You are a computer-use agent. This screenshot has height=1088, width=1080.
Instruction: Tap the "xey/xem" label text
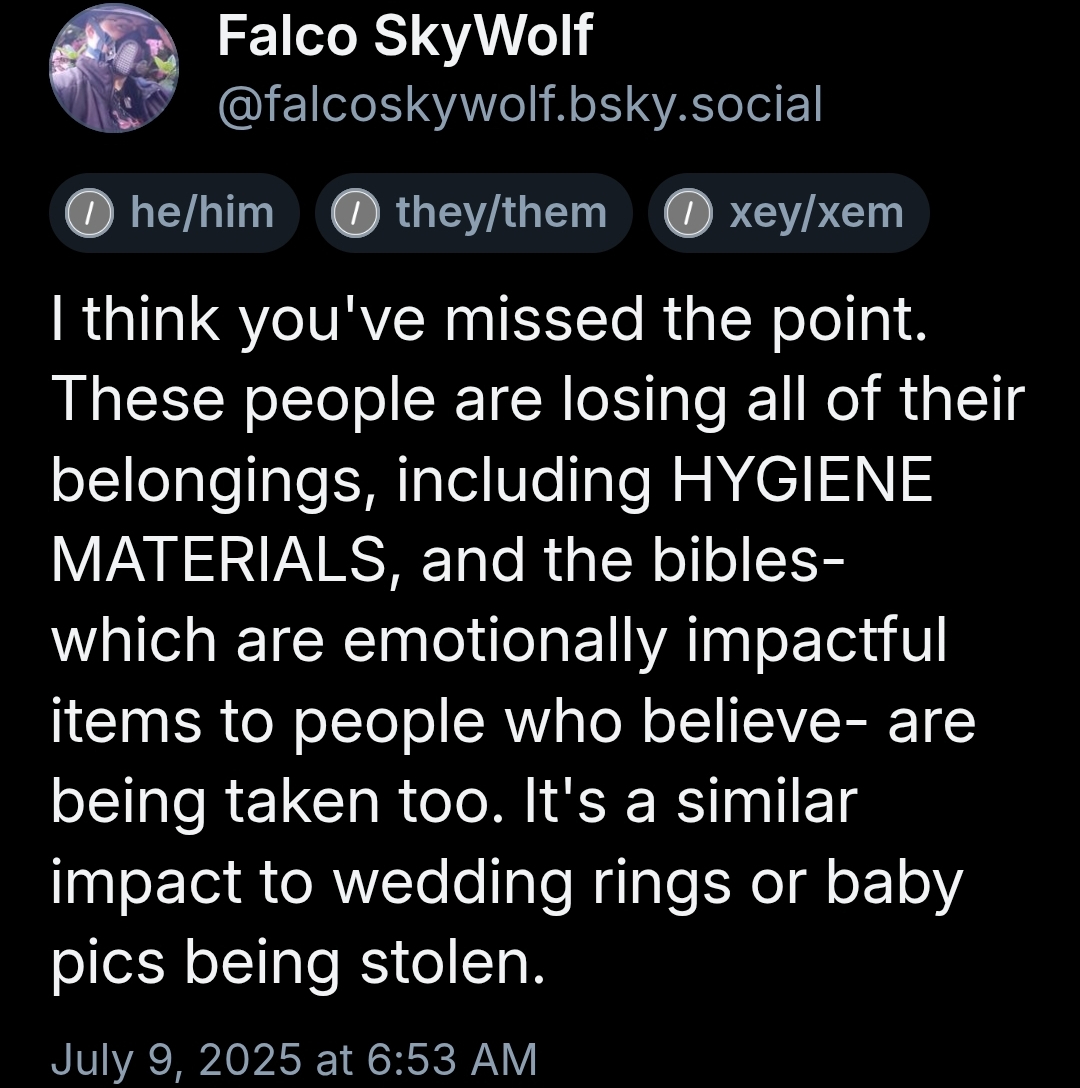point(816,213)
